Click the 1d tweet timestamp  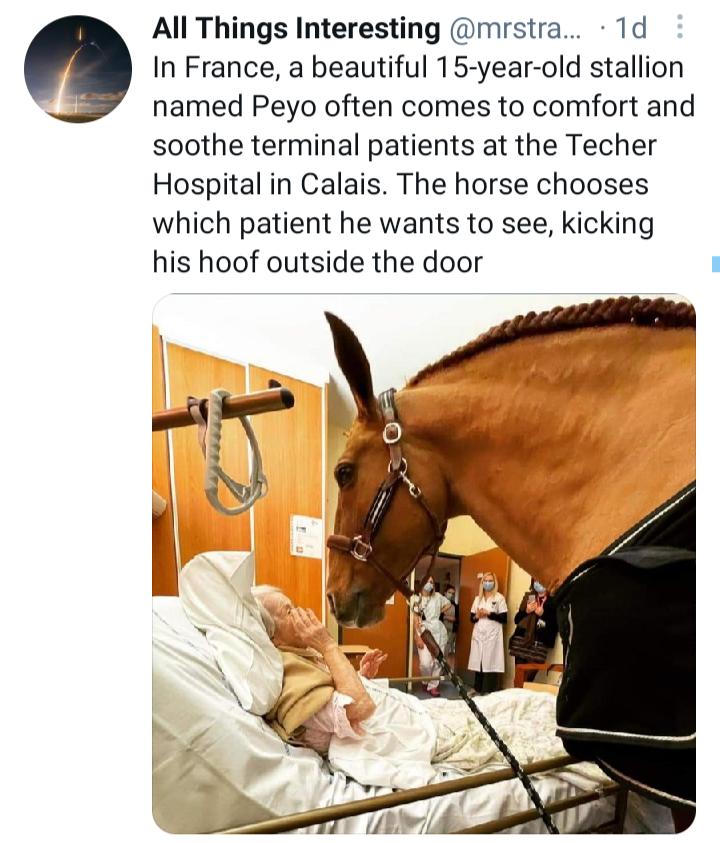click(x=631, y=30)
